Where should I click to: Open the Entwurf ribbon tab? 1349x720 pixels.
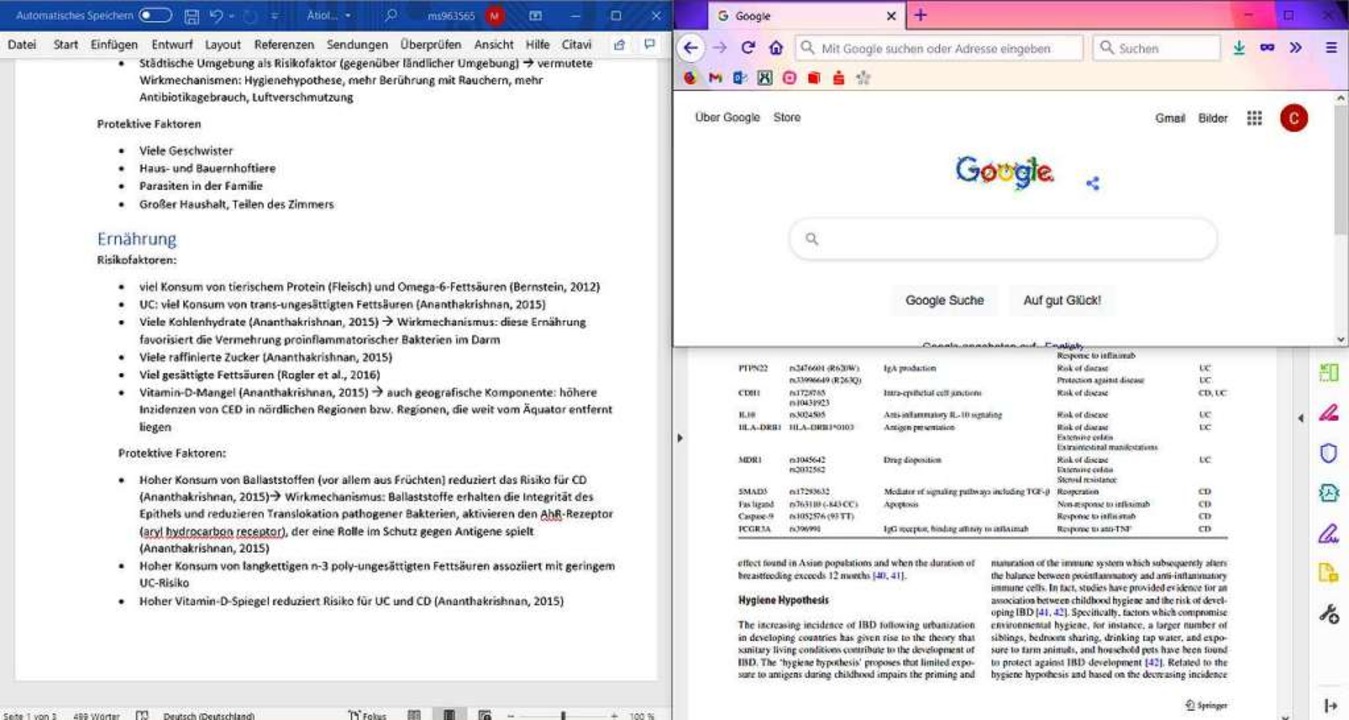pos(172,45)
